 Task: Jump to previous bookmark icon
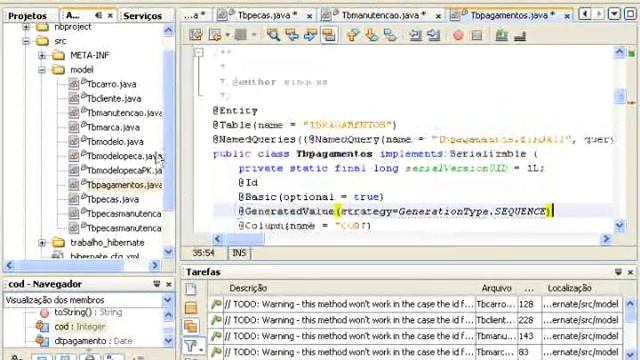(353, 35)
